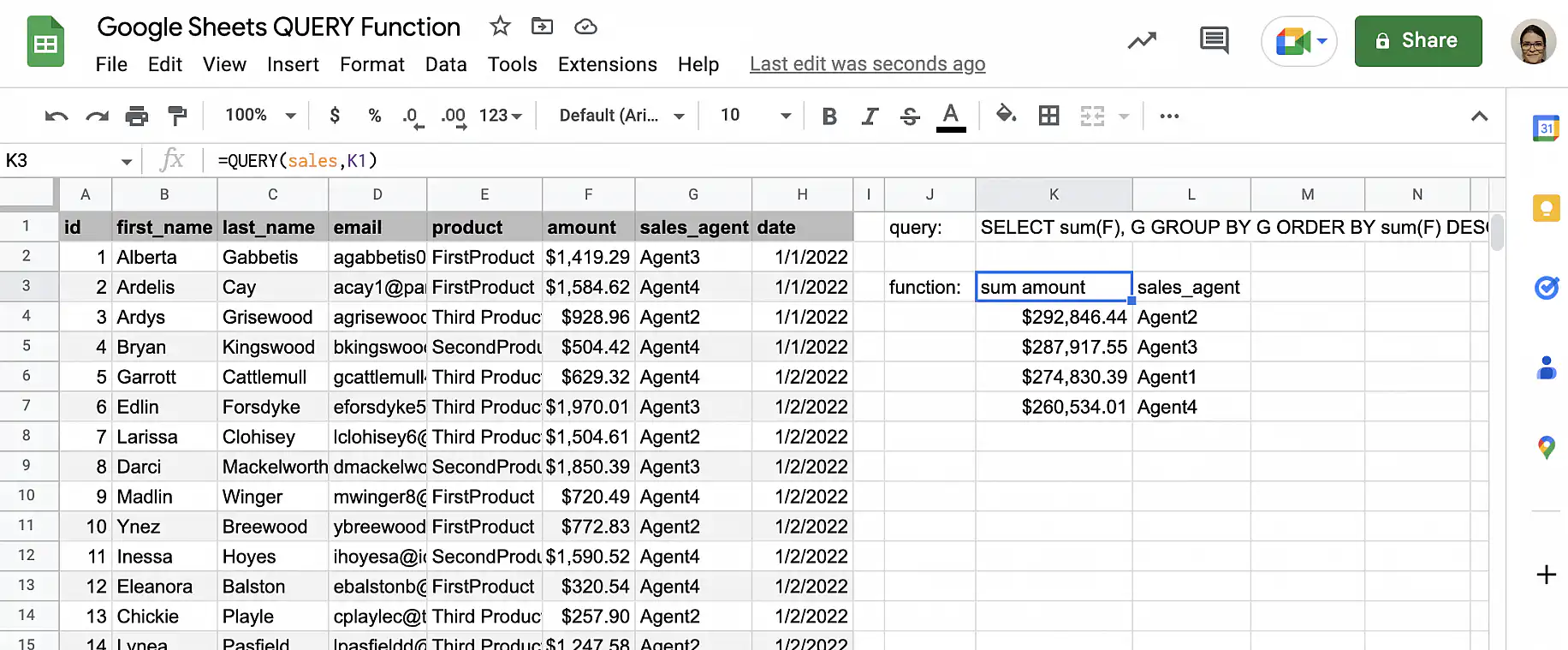Select the Paint format roller icon
This screenshot has height=650, width=1568.
tap(177, 116)
